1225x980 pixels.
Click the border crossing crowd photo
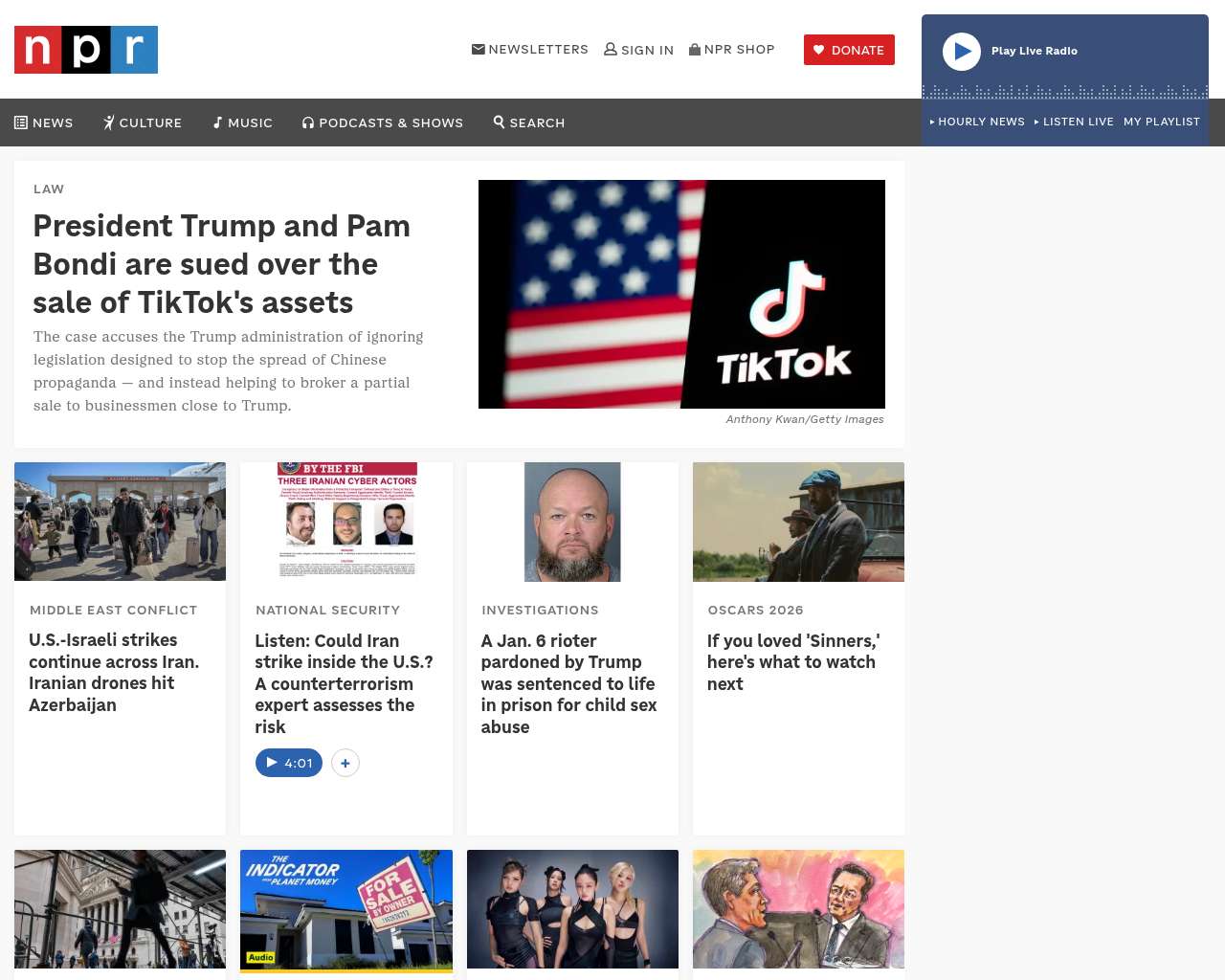tap(121, 522)
